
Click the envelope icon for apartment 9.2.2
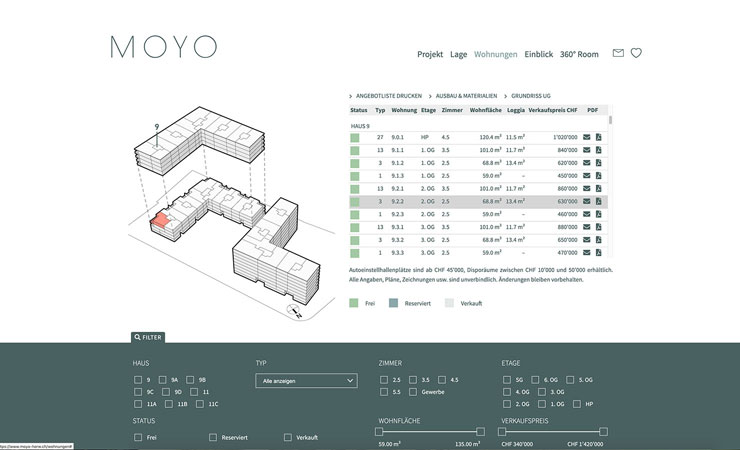click(x=588, y=201)
